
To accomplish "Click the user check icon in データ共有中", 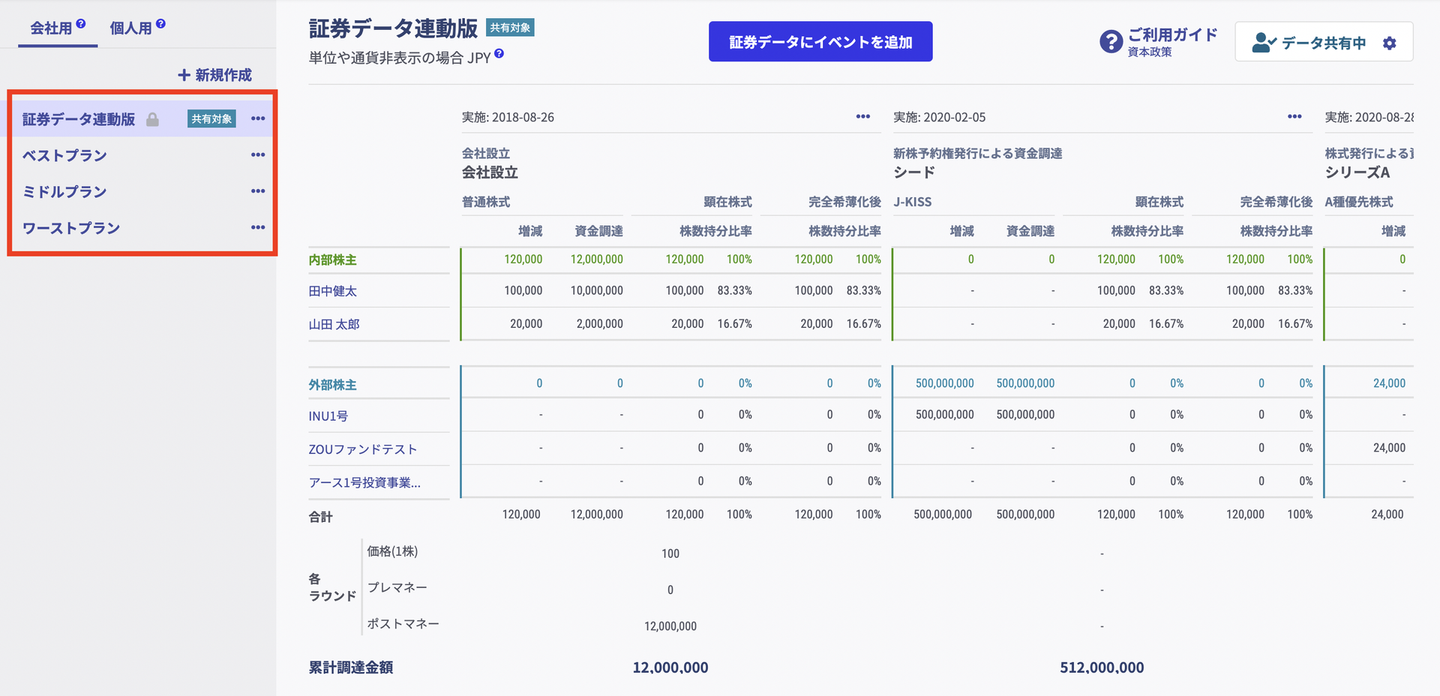I will [x=1263, y=43].
